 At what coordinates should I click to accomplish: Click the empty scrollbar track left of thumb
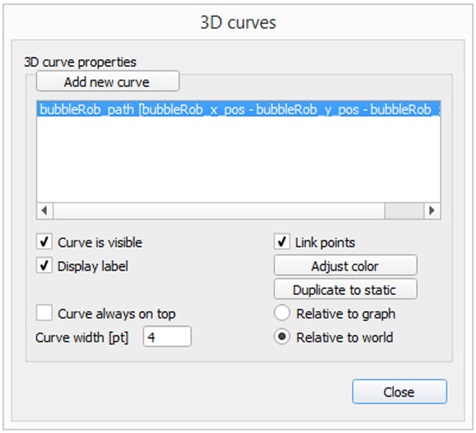tap(219, 211)
